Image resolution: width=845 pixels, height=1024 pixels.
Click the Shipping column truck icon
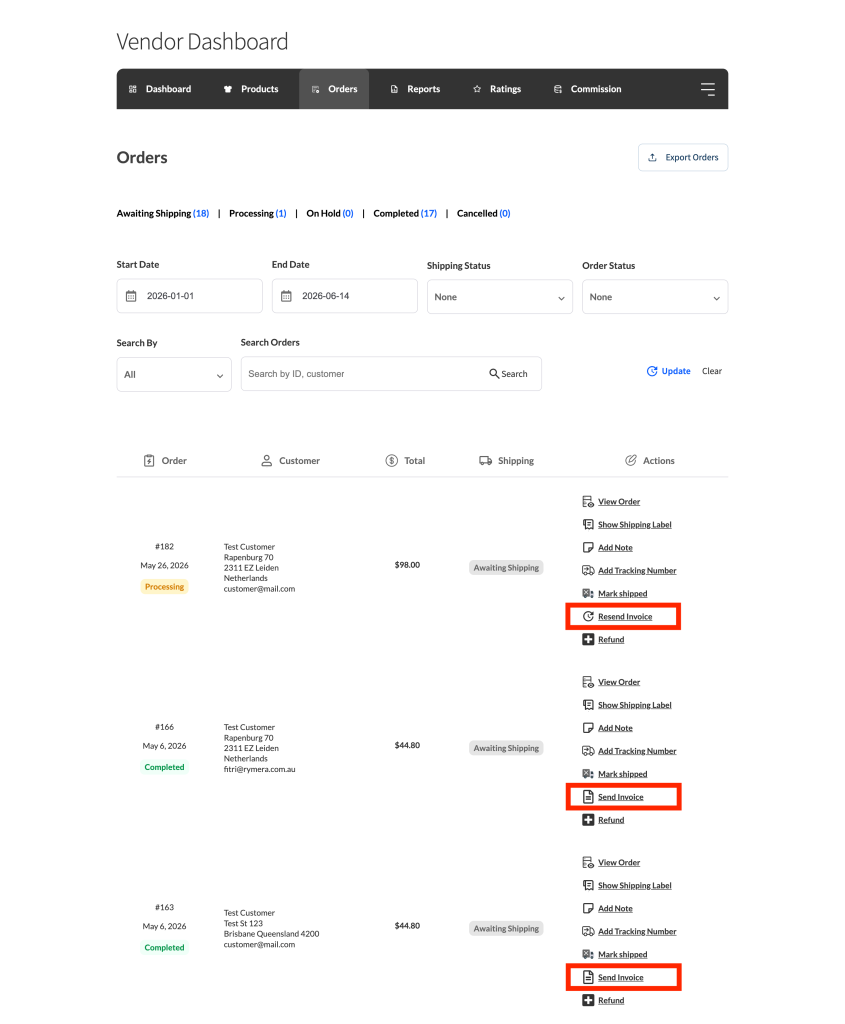click(x=485, y=460)
